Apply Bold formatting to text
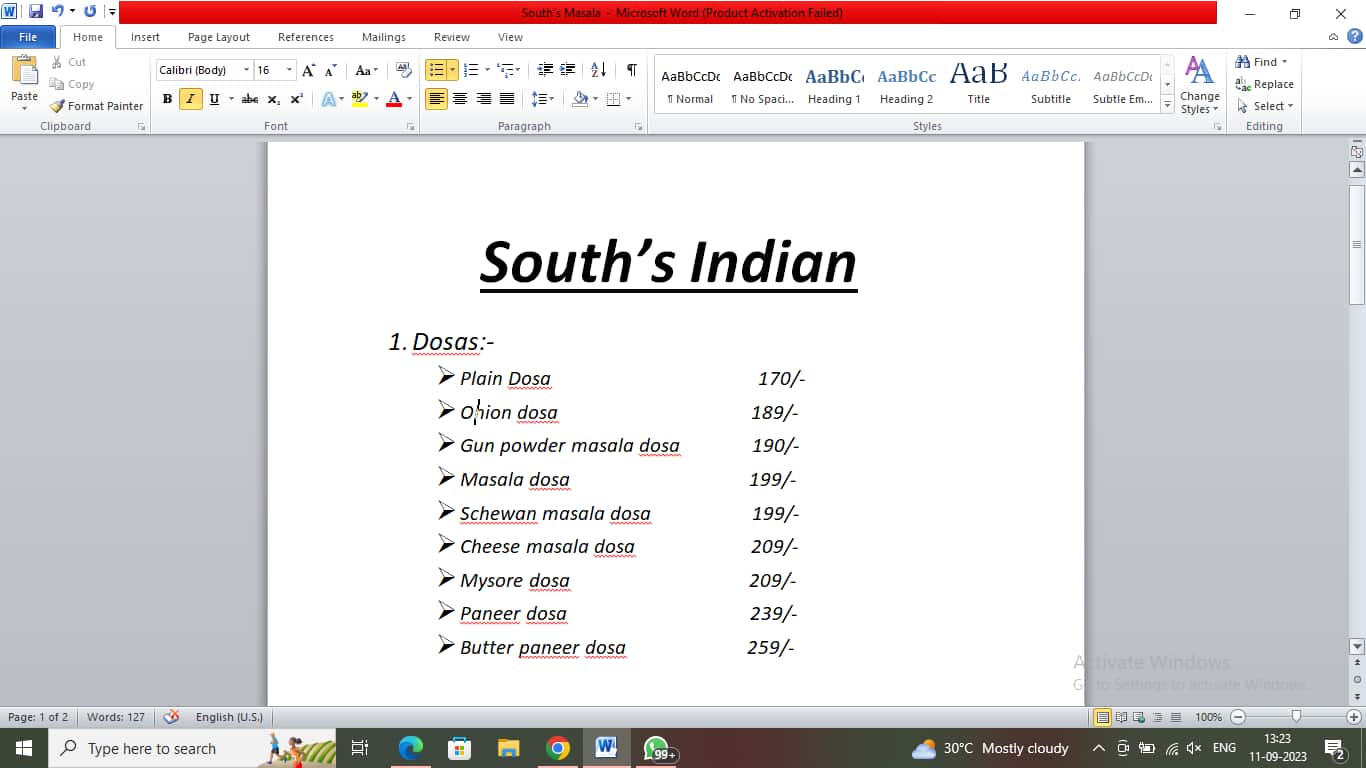 [x=167, y=99]
